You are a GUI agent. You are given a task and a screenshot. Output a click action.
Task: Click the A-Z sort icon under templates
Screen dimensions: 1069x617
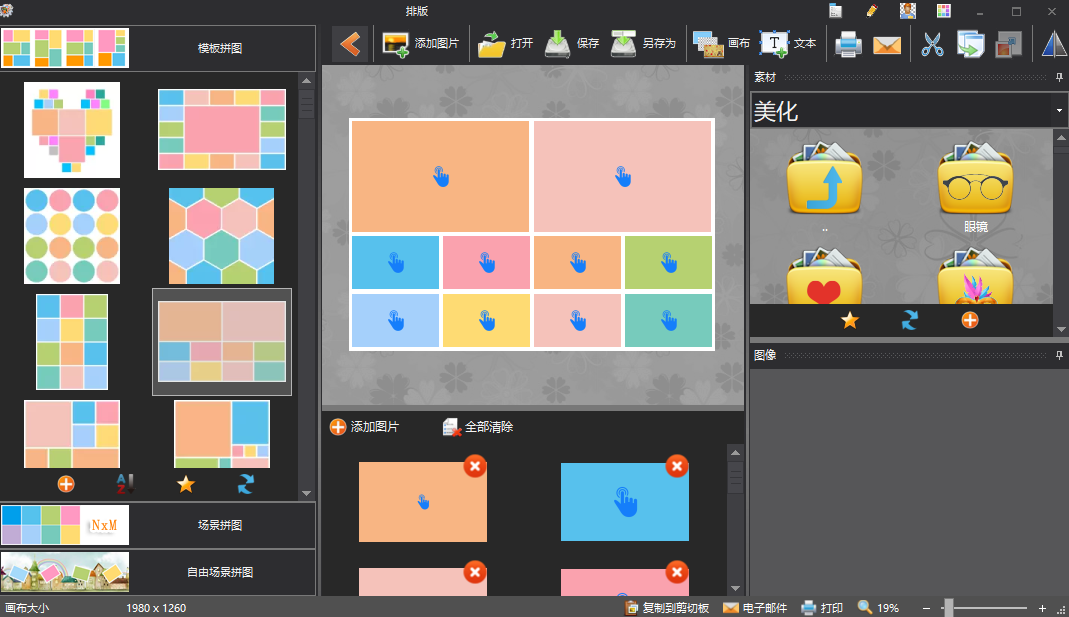pos(125,484)
